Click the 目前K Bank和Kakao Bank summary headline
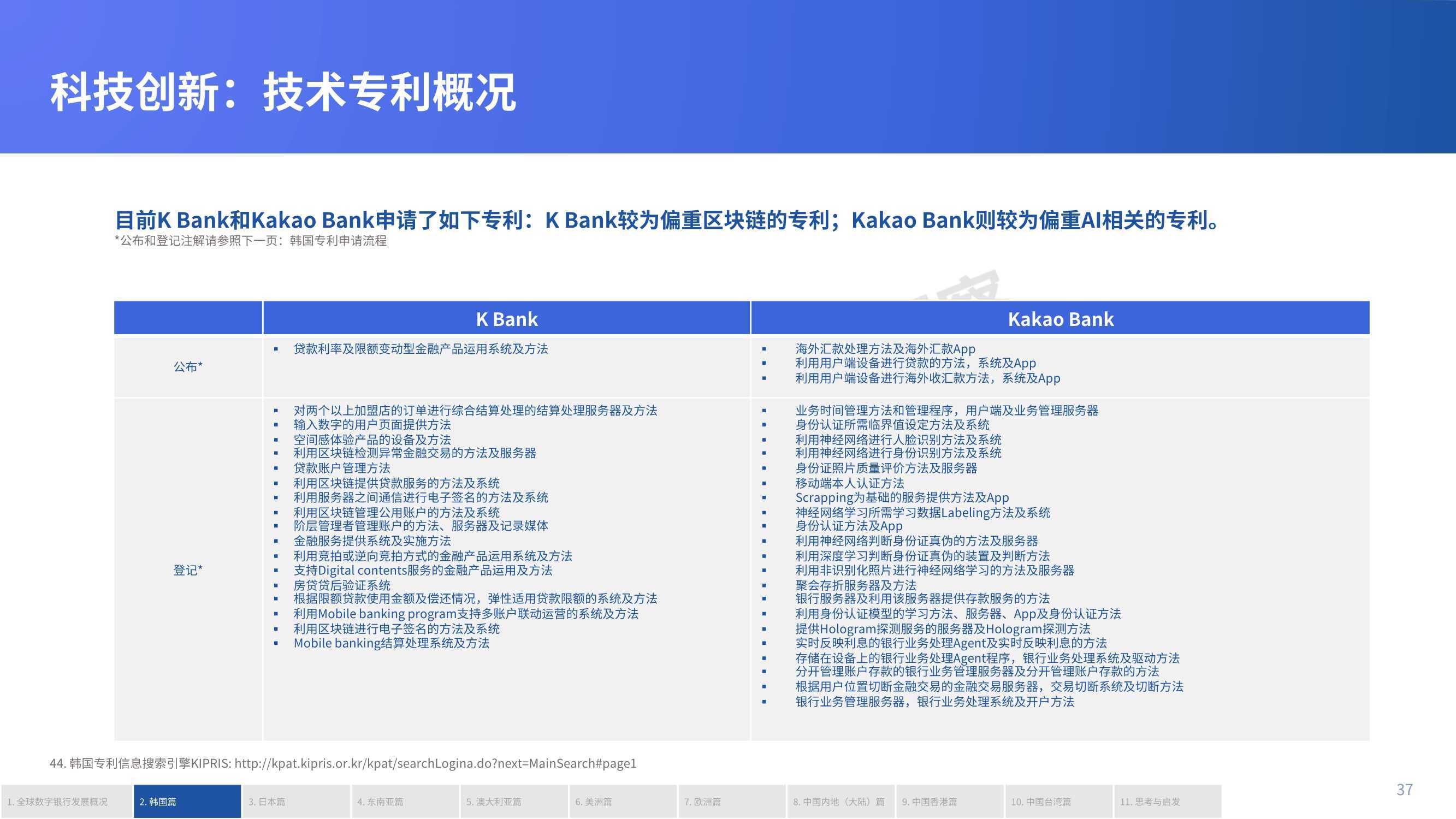Screen dimensions: 1456x819 click(667, 220)
